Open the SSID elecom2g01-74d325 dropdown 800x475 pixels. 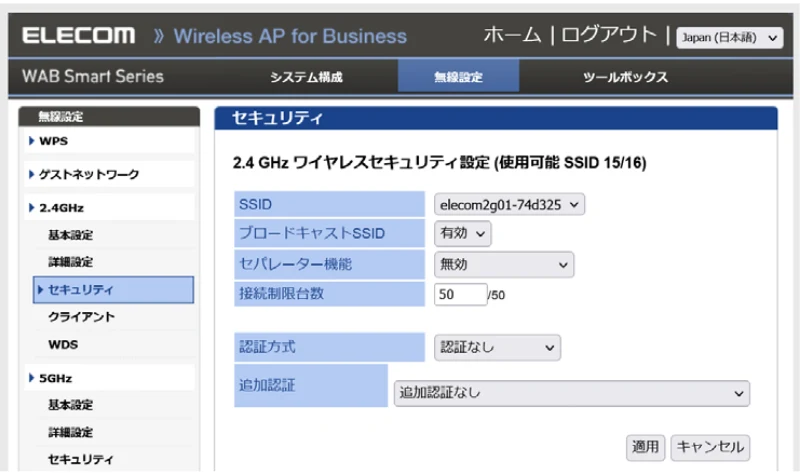(x=509, y=205)
